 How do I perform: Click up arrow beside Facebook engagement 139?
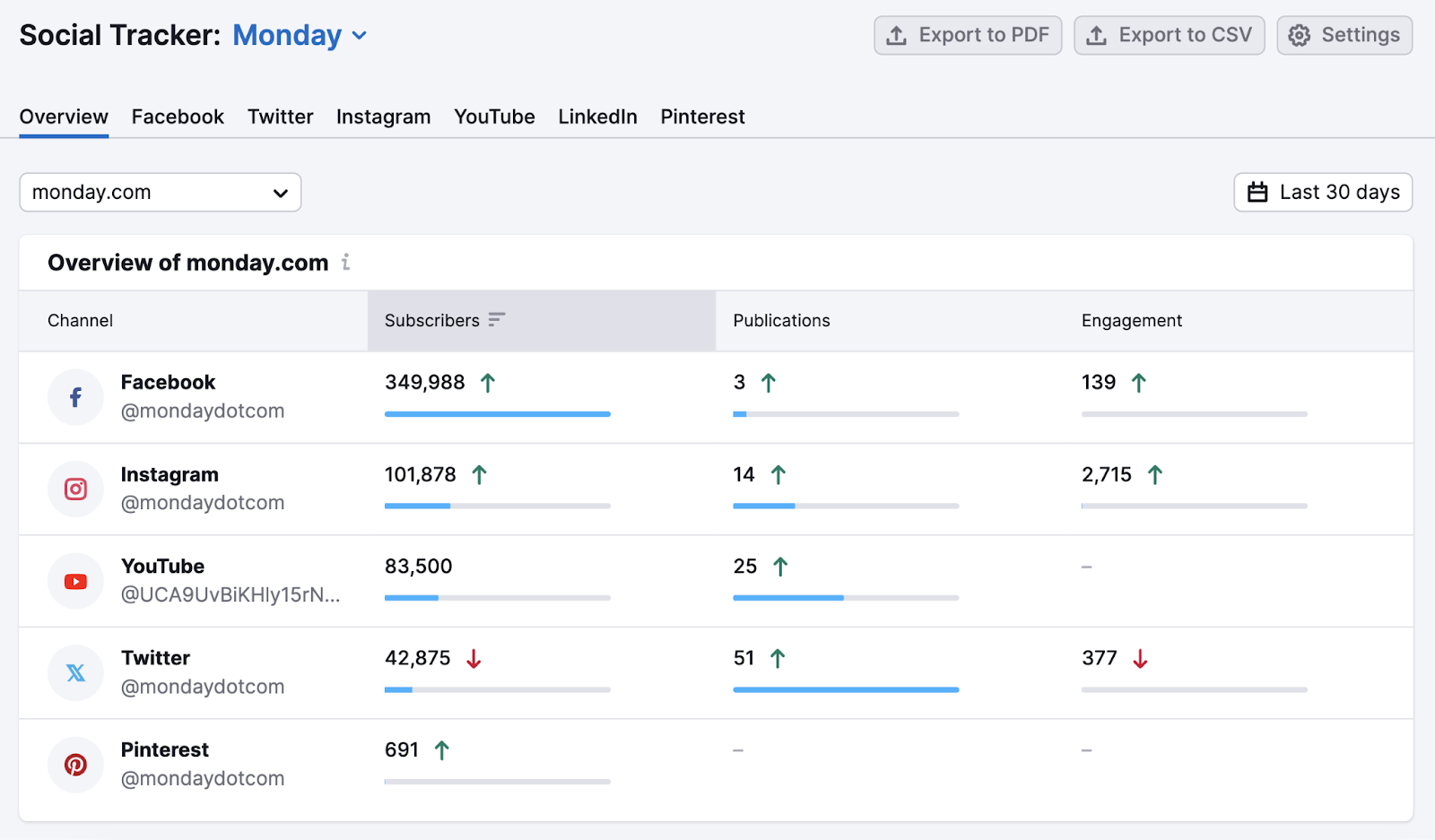(1139, 383)
